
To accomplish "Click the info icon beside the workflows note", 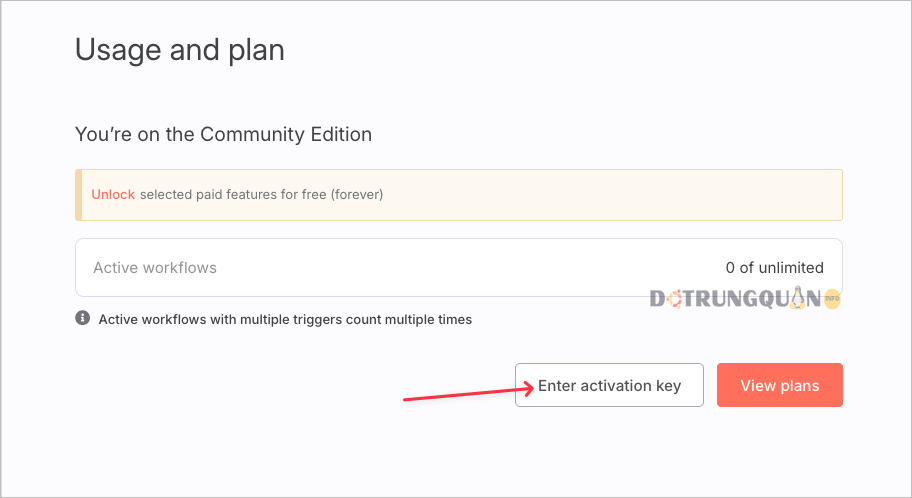I will tap(83, 318).
